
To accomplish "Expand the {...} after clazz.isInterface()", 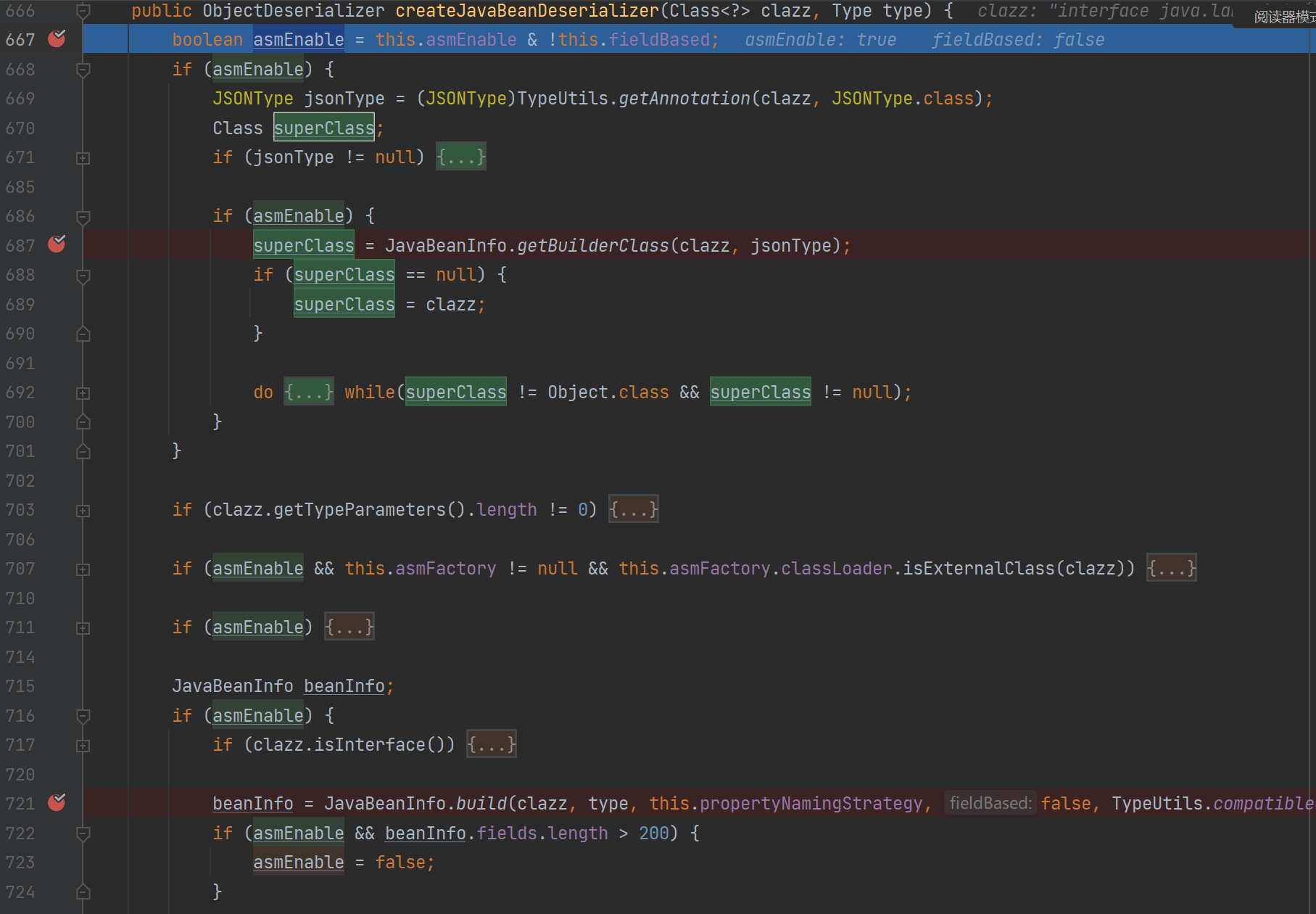I will coord(492,744).
